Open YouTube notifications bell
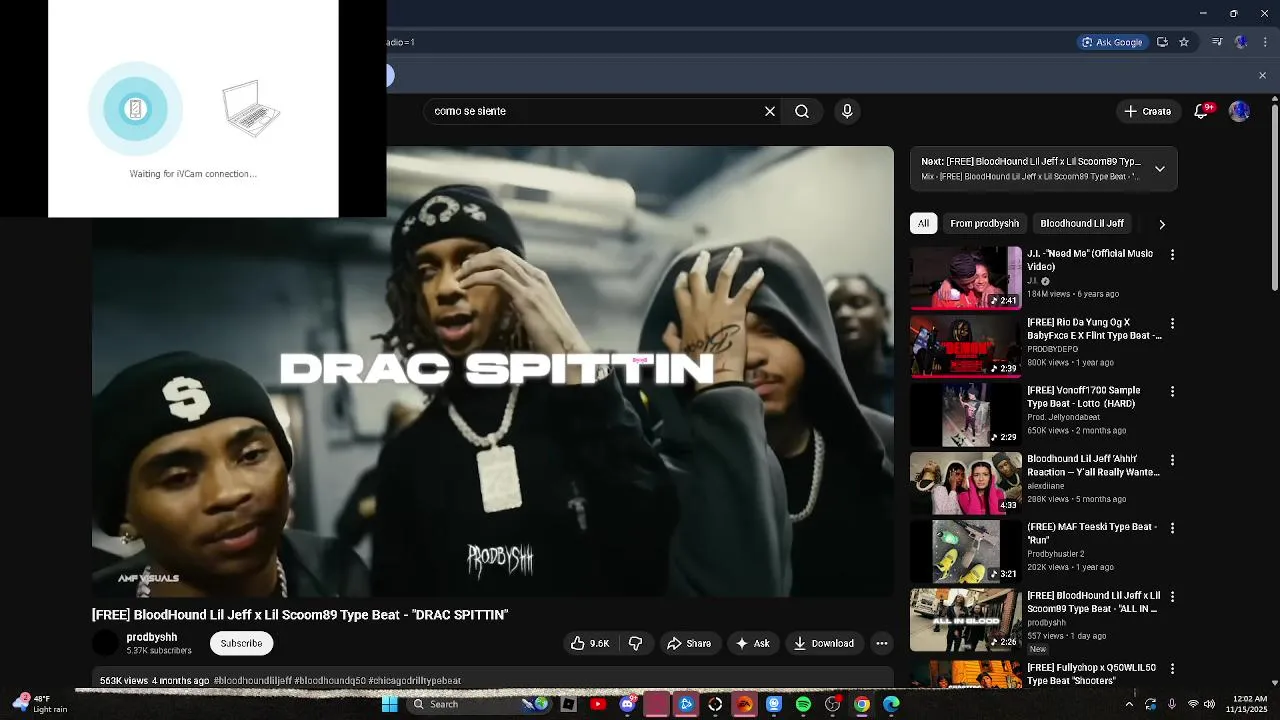 (x=1201, y=111)
